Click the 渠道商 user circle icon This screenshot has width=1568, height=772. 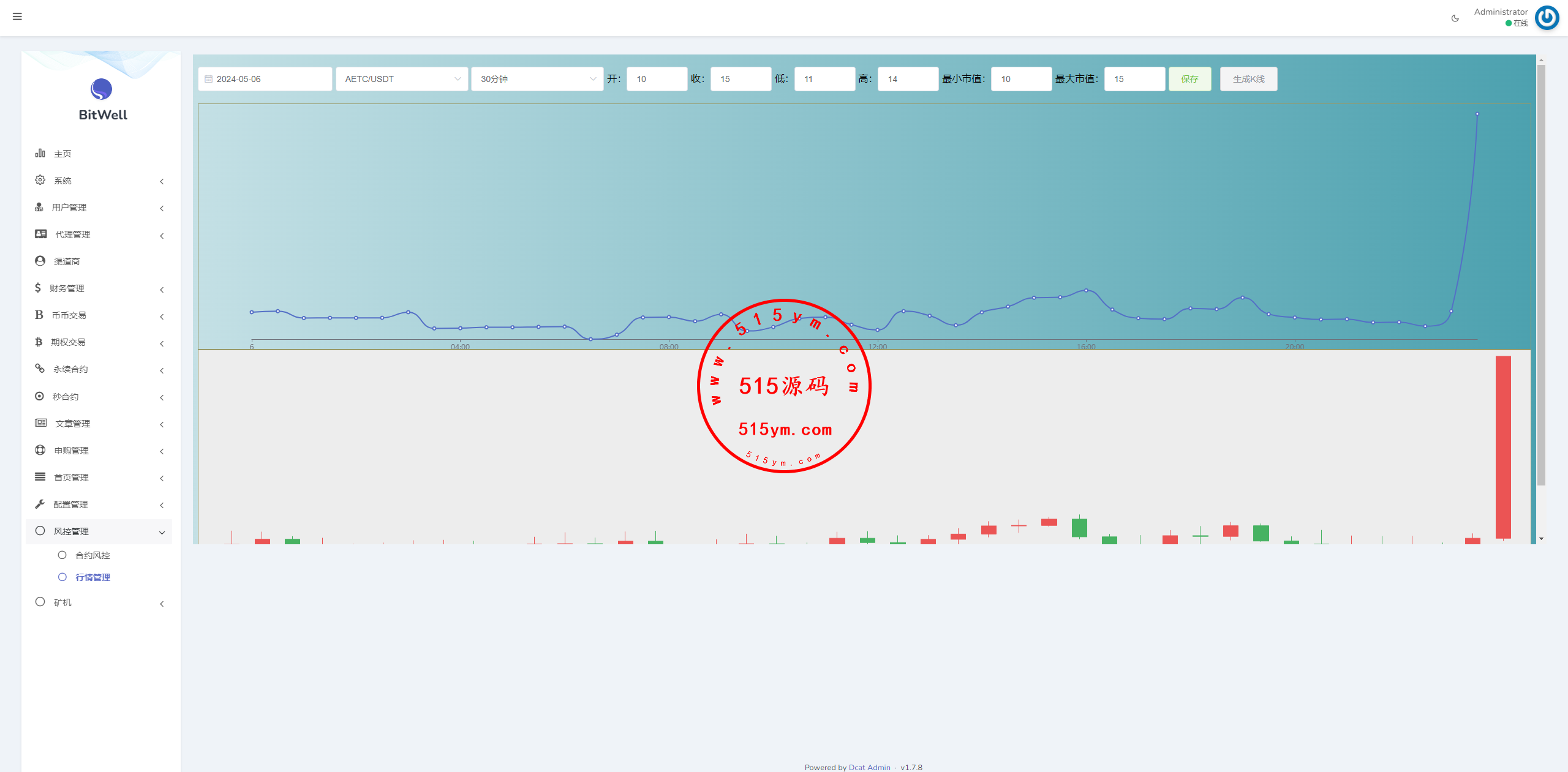point(40,261)
